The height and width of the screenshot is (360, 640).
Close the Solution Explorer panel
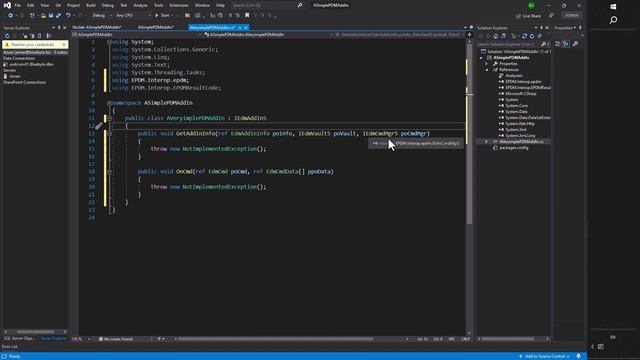547,28
